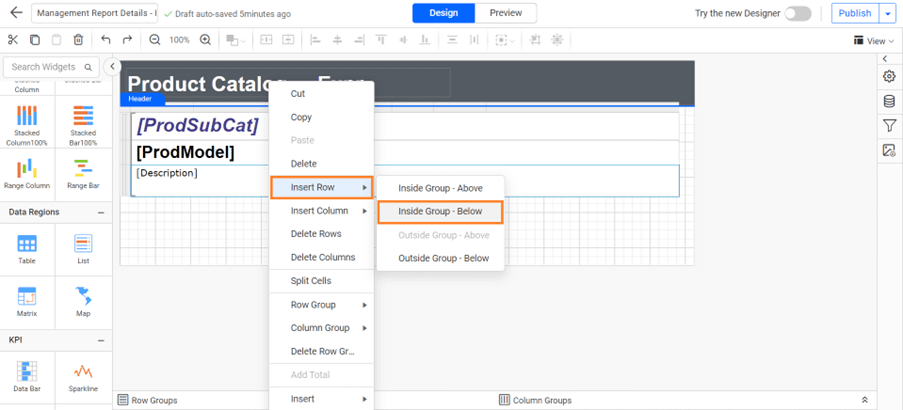903x410 pixels.
Task: Toggle the Try the new Designer switch
Action: pos(798,13)
